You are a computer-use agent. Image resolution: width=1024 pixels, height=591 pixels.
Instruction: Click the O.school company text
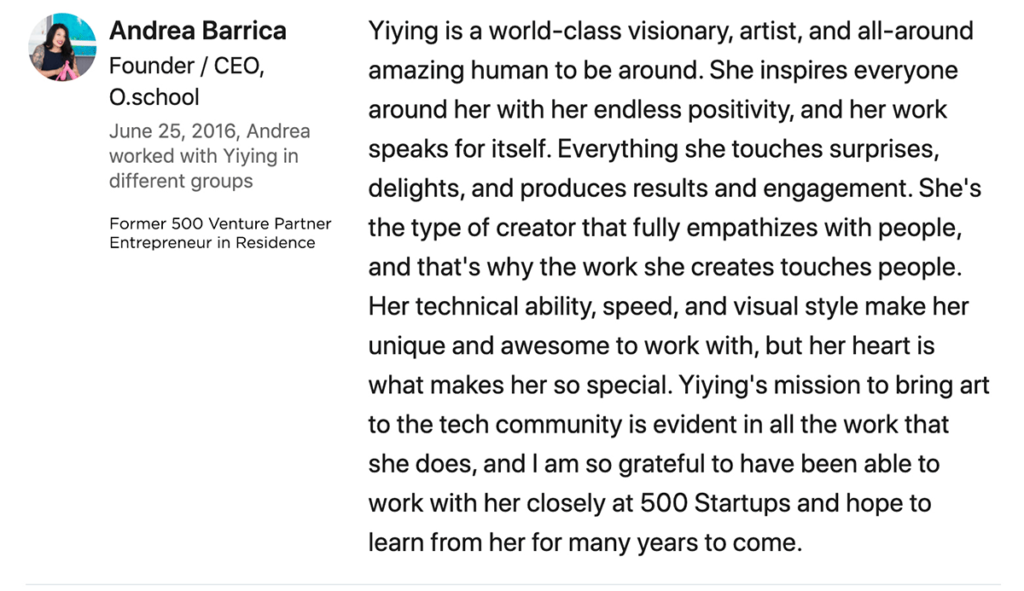point(154,97)
